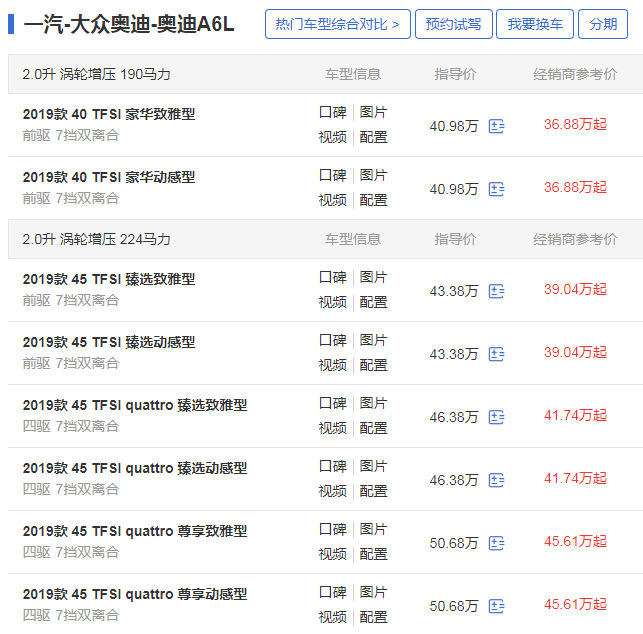This screenshot has height=634, width=643.
Task: Click 视频 for 45 TFSI 臻选动感型
Action: click(333, 365)
